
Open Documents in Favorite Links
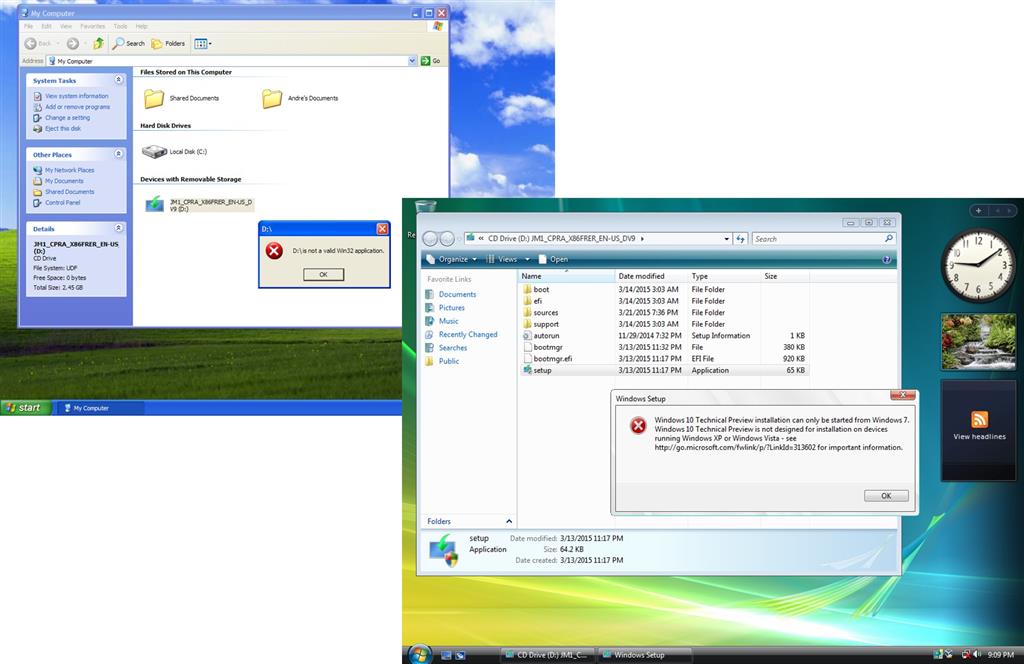457,294
